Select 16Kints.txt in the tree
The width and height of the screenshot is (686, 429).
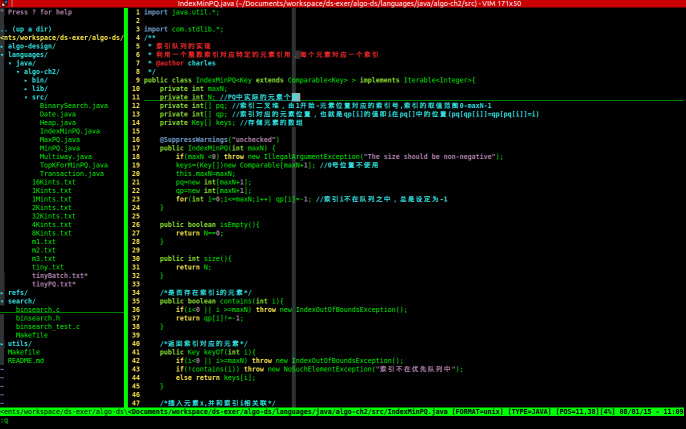pyautogui.click(x=53, y=182)
